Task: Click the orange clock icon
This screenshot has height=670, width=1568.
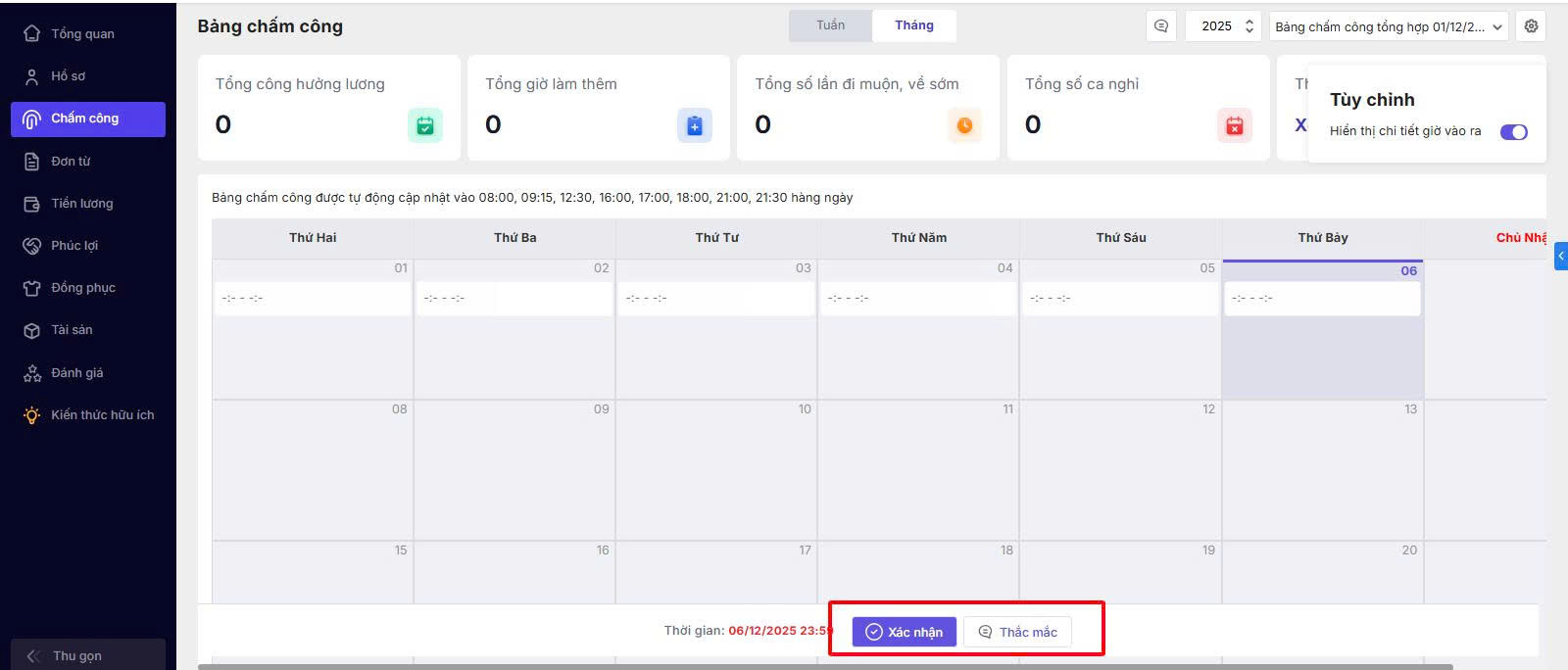Action: 964,125
